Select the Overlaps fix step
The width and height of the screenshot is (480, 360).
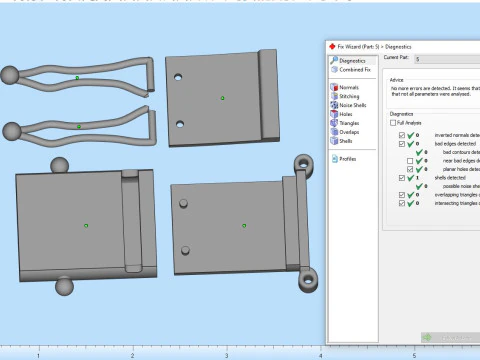coord(345,132)
